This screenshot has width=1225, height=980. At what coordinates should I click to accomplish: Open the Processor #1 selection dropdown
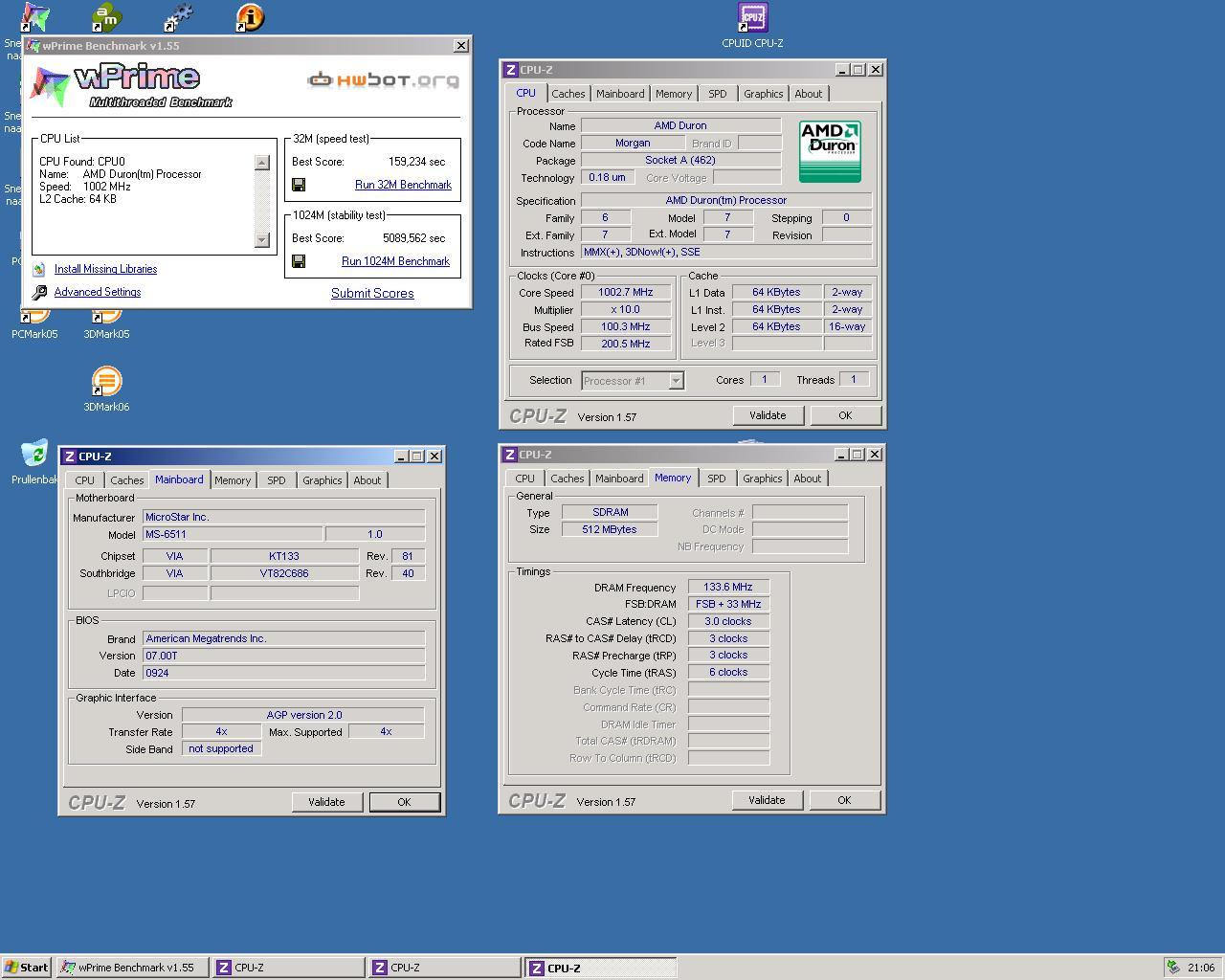click(633, 381)
